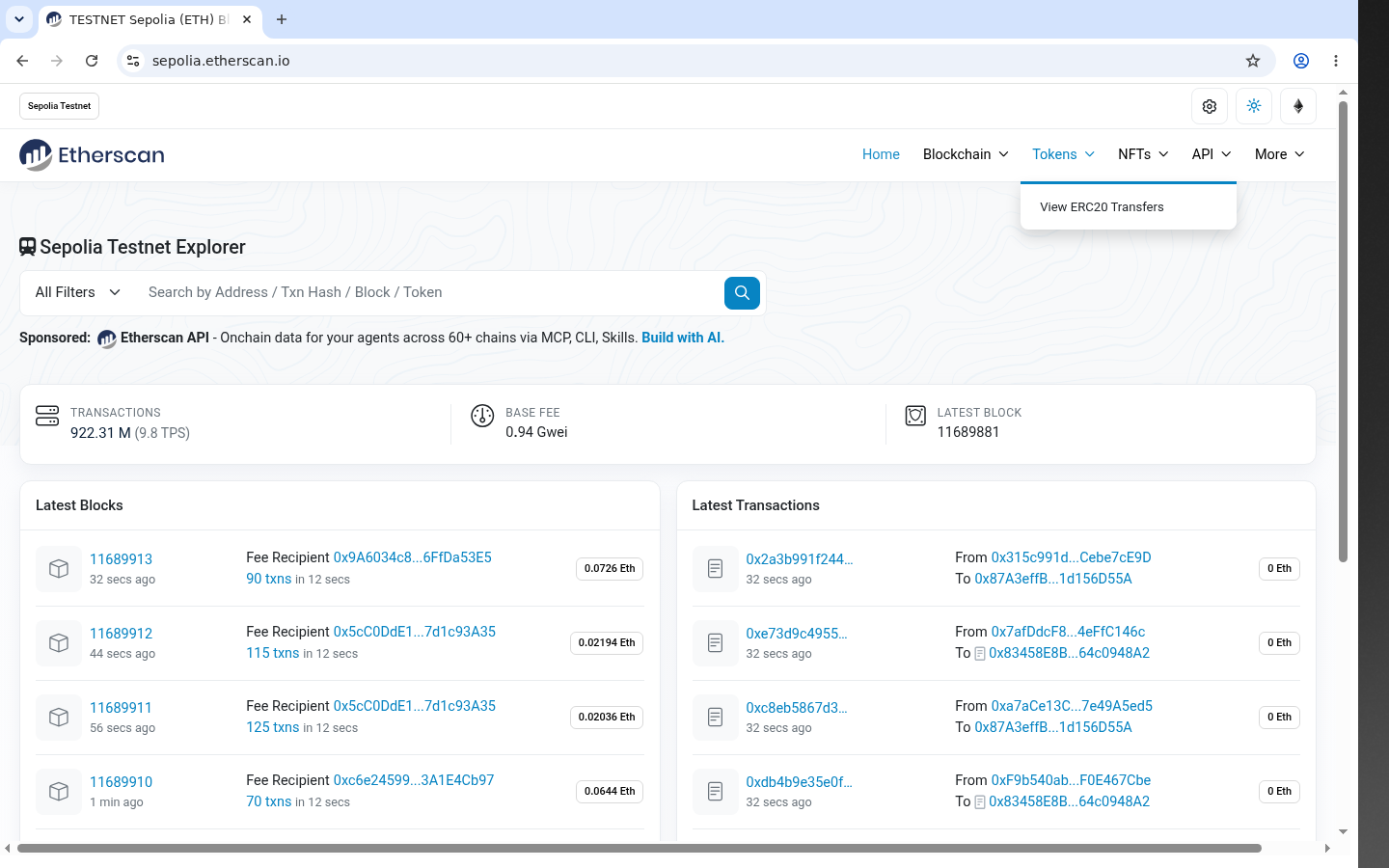Click the Sepolia Testnet badge button
The height and width of the screenshot is (868, 1389).
(x=59, y=106)
